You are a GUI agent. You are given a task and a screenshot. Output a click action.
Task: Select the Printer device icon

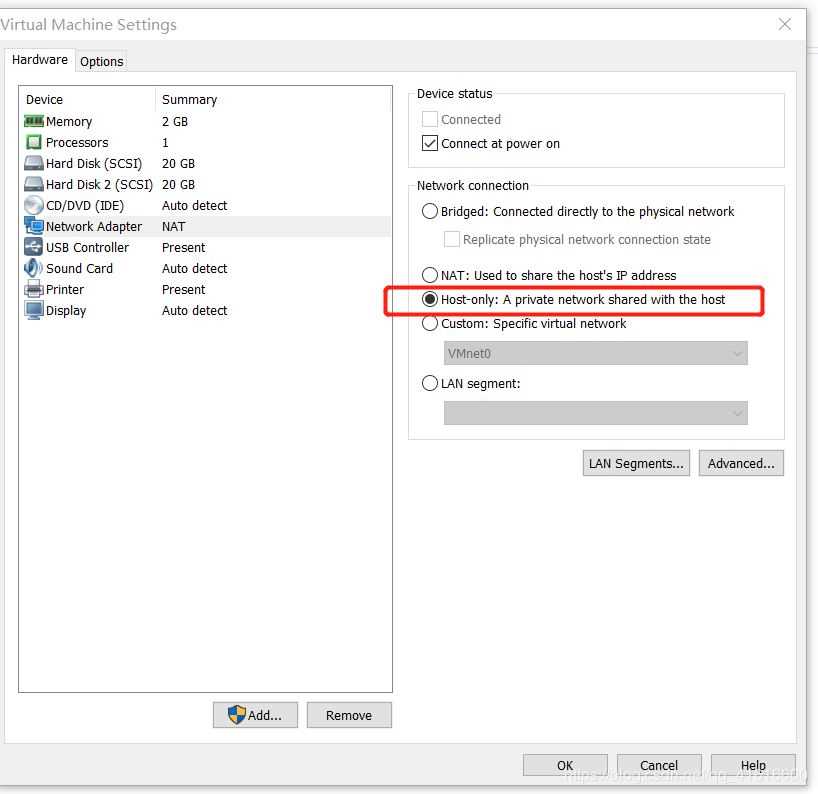(33, 289)
